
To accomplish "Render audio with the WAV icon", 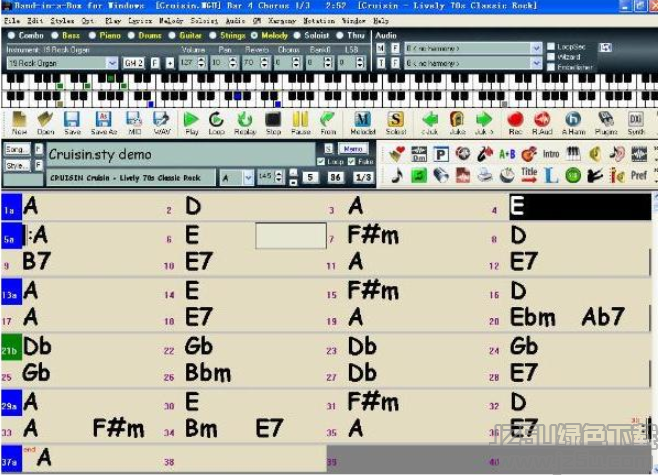I will (161, 123).
